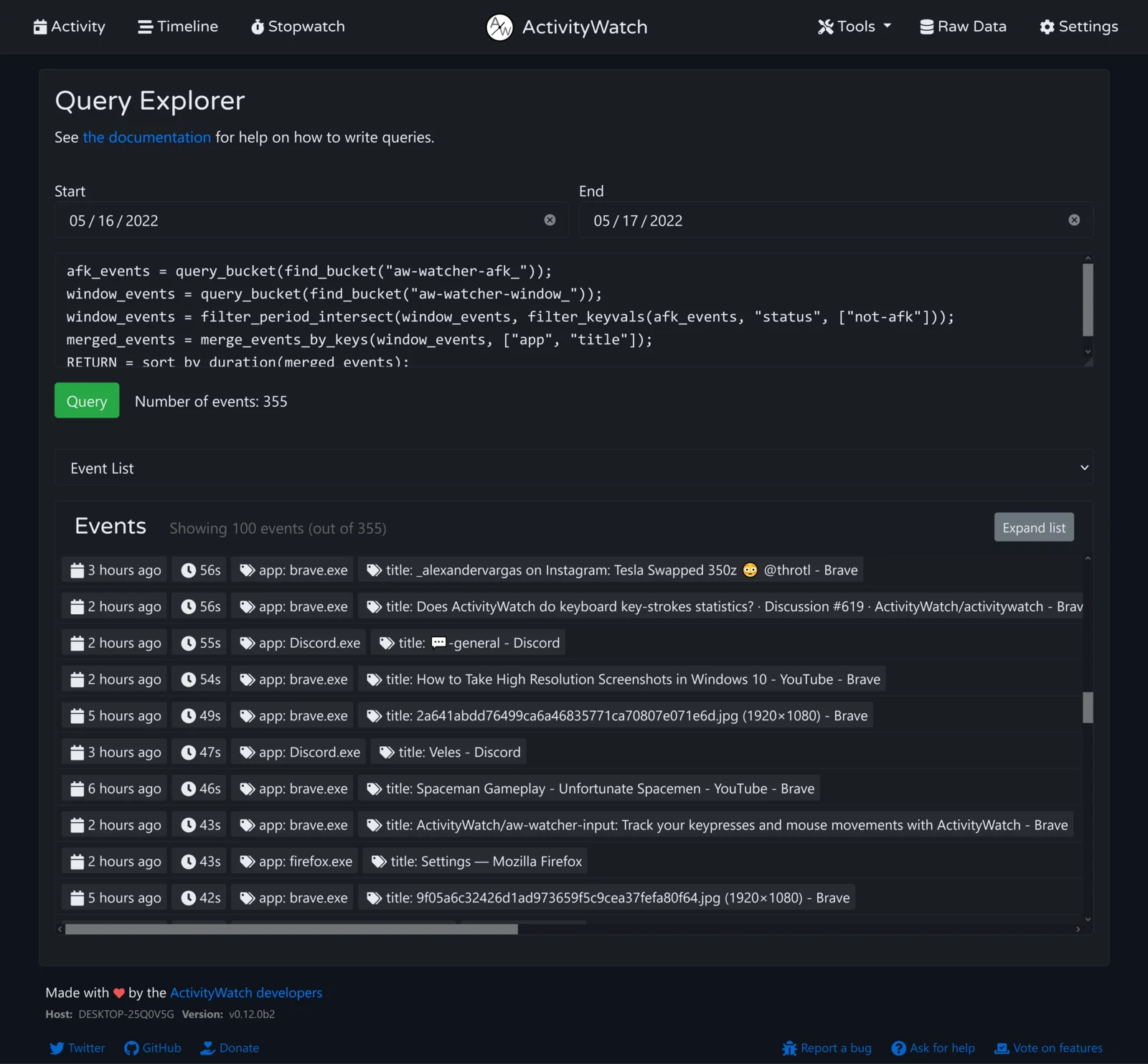This screenshot has height=1064, width=1148.
Task: Click clock icon on 46s Spaceman event
Action: click(x=188, y=788)
